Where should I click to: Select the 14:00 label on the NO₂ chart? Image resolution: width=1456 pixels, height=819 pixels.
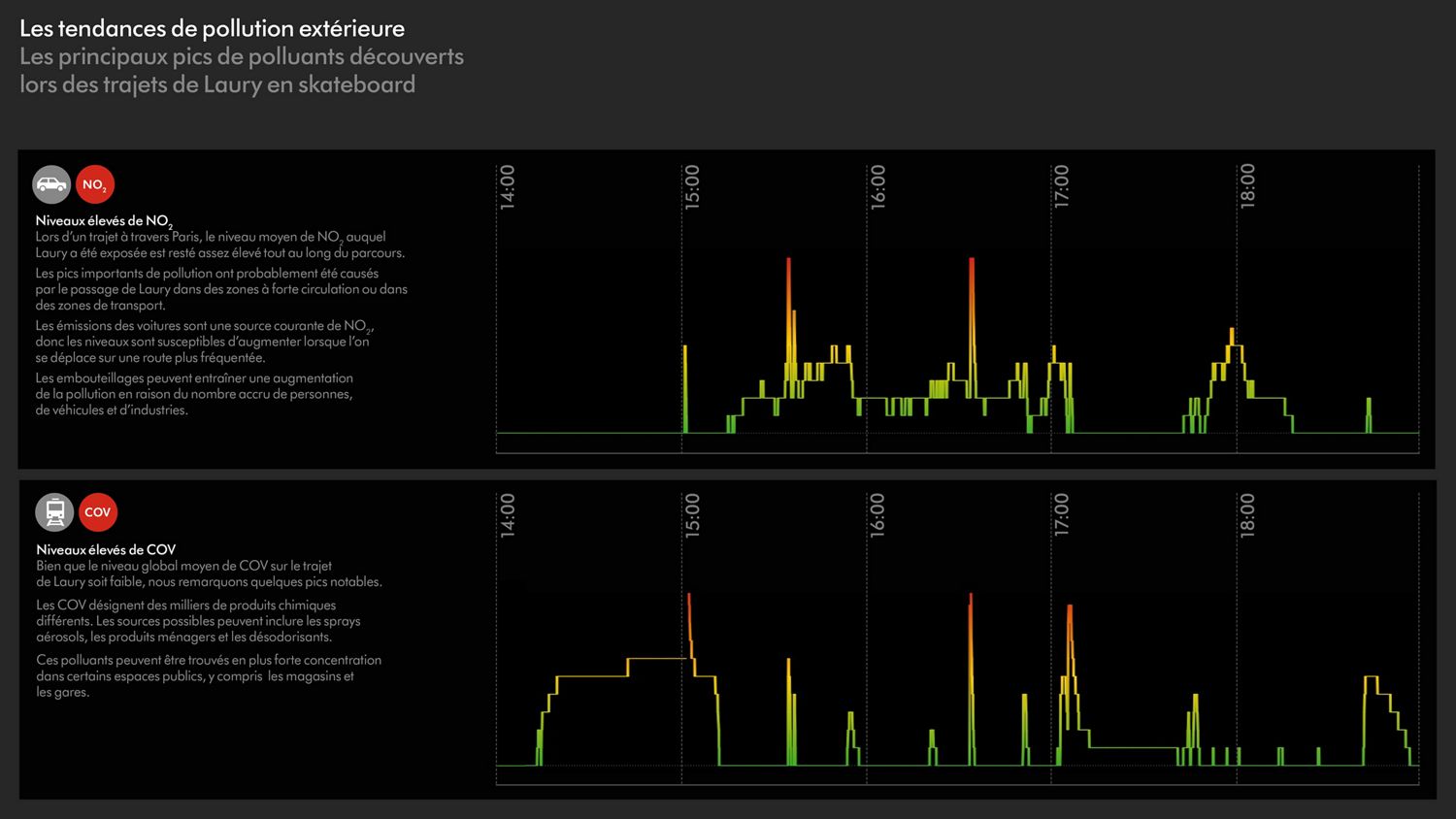[508, 186]
